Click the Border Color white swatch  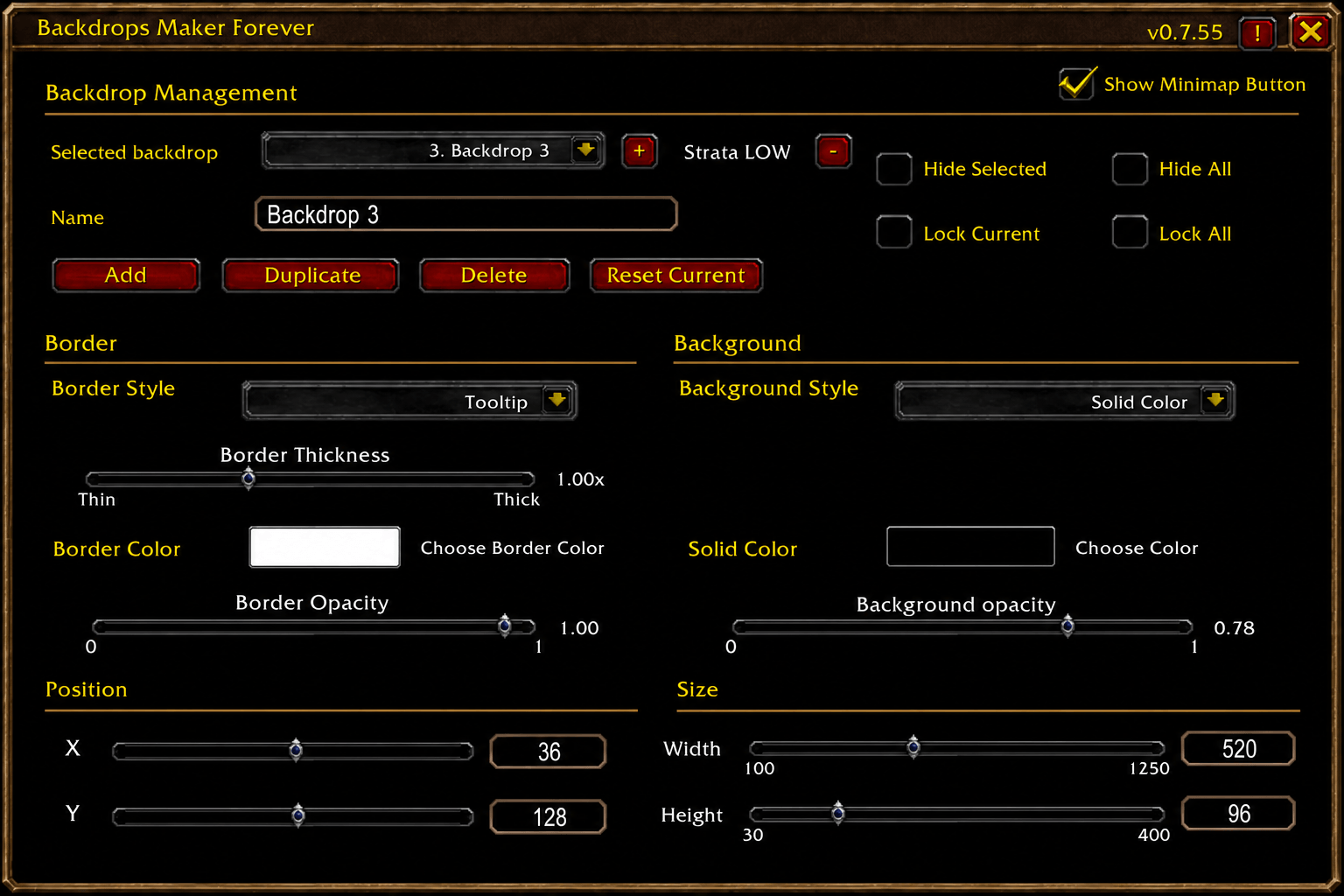coord(325,547)
